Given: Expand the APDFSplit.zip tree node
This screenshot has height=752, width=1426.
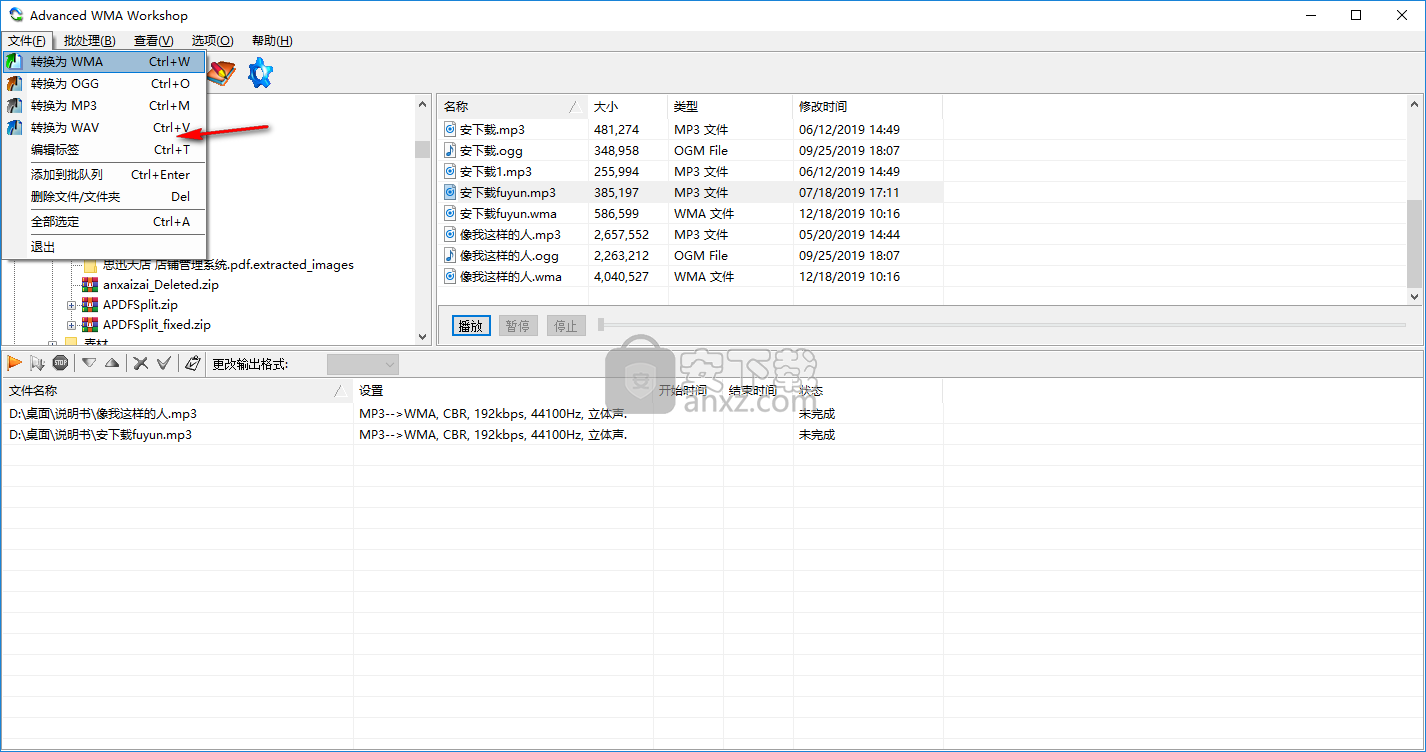Looking at the screenshot, I should (72, 305).
